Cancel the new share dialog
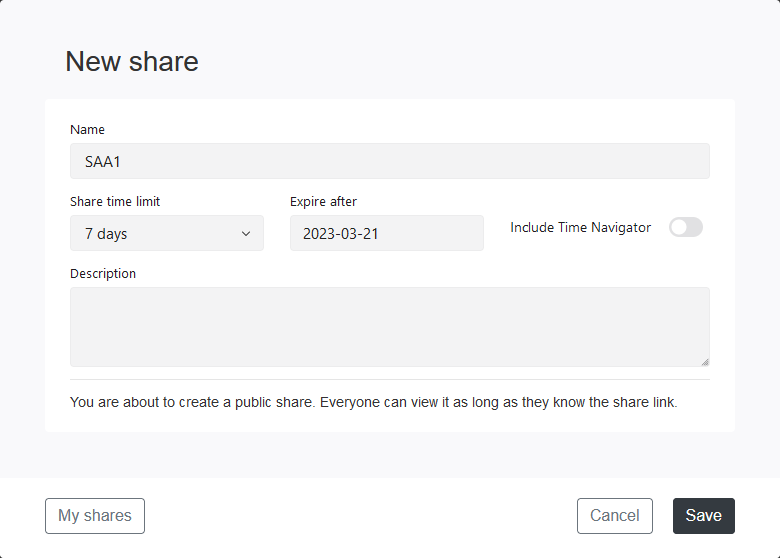This screenshot has width=780, height=558. click(615, 516)
